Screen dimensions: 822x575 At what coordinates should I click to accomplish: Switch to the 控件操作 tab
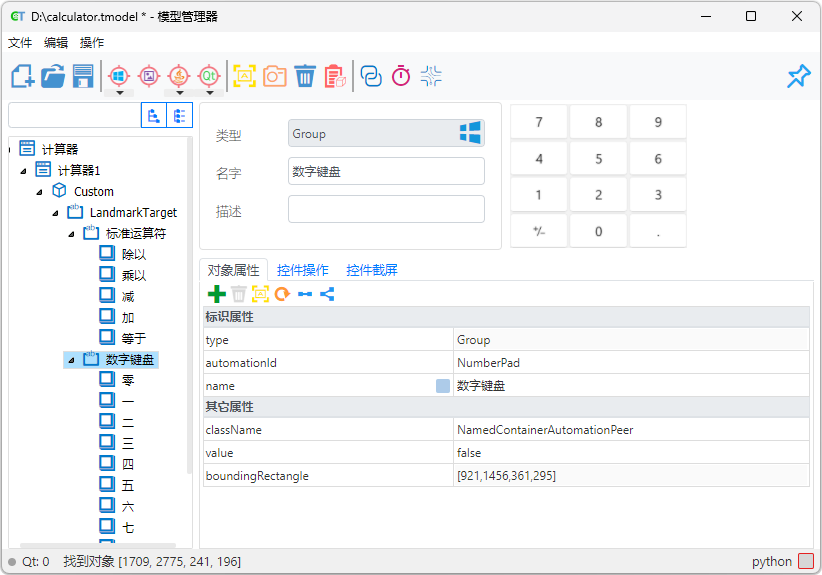[302, 270]
